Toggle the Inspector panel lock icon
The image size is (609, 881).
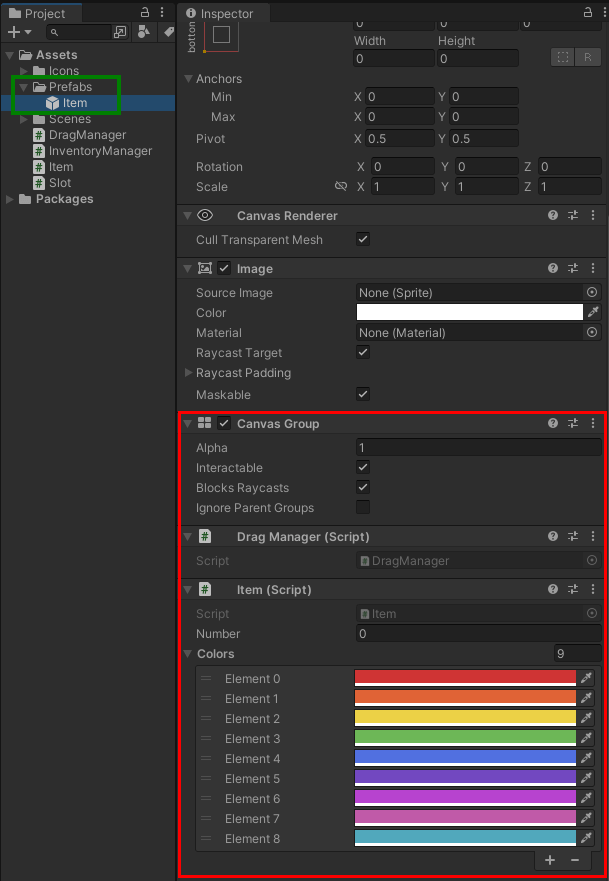point(588,12)
